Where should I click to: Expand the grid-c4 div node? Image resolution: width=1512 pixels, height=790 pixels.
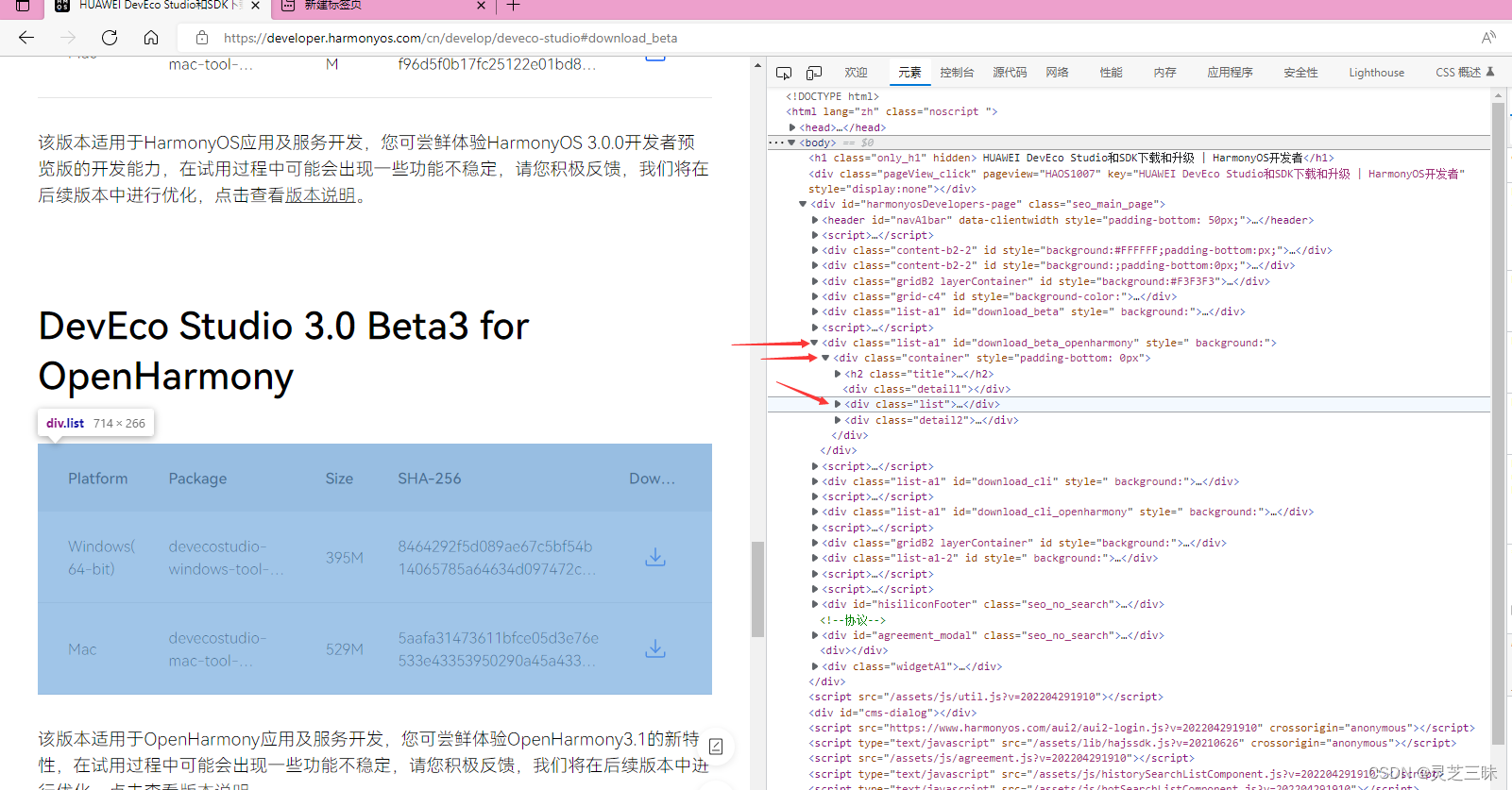coord(815,296)
